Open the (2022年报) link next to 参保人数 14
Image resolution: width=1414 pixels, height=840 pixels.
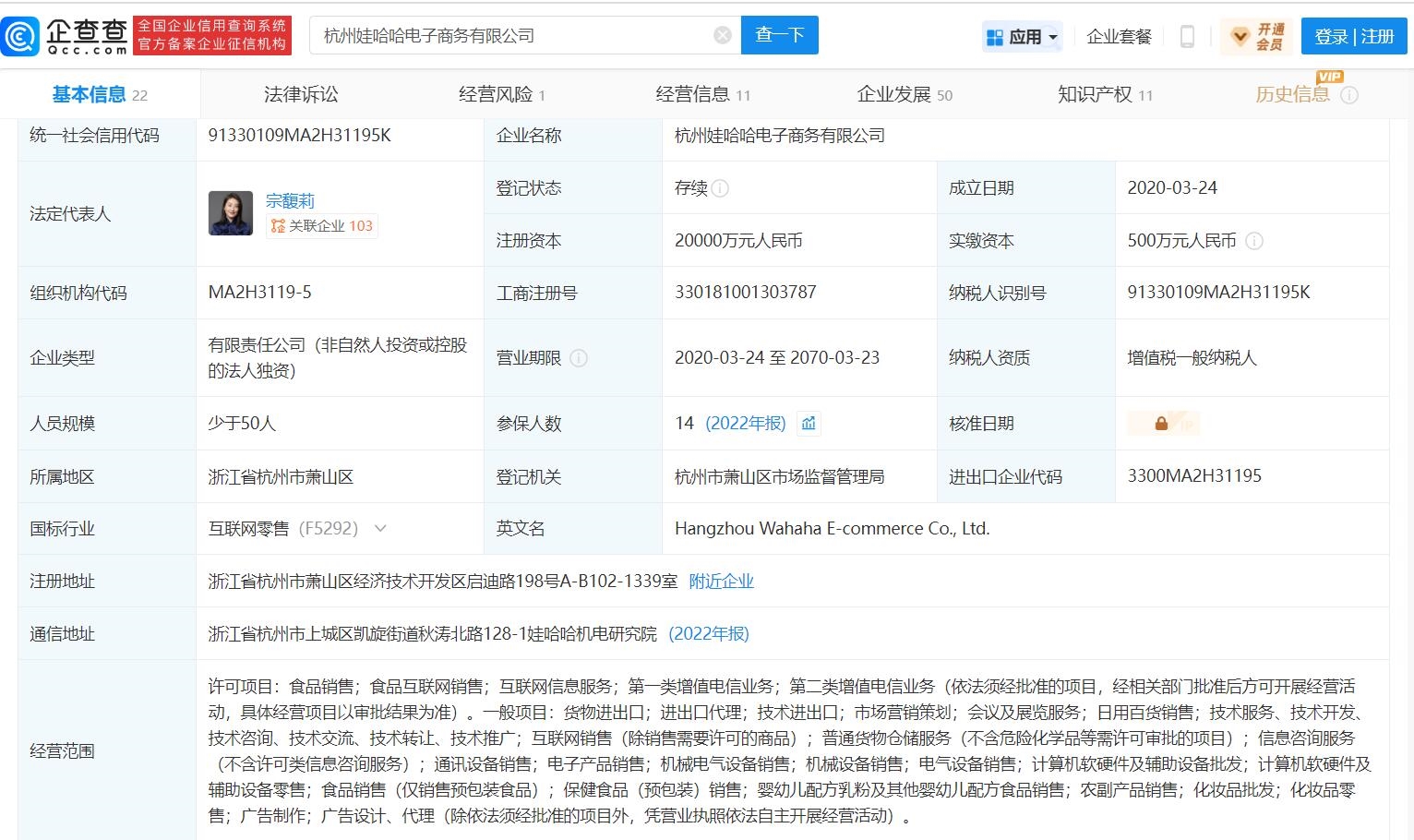click(746, 423)
